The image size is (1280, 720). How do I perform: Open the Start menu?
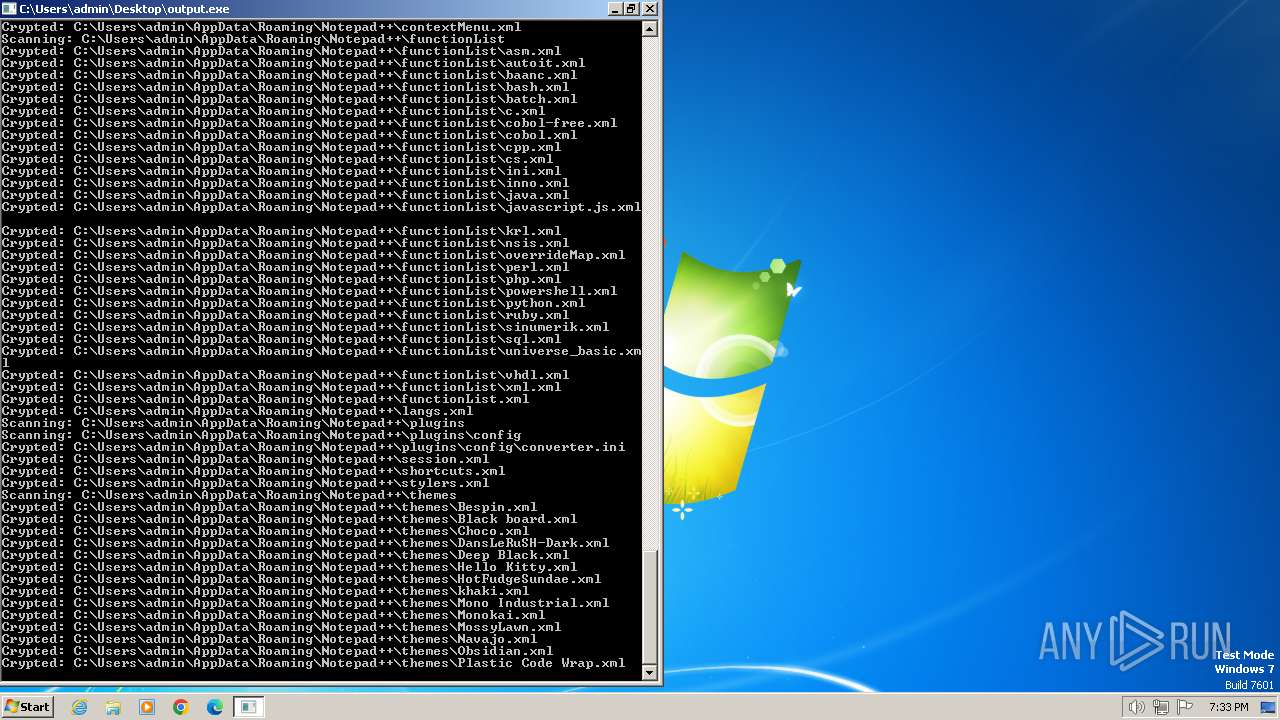point(27,707)
